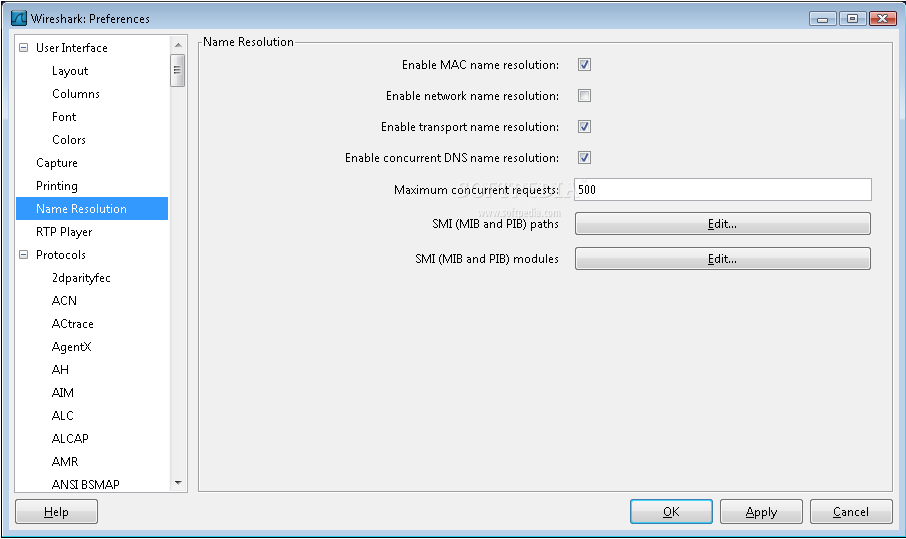Click the tree scrollbar down arrow
Viewport: 906px width, 539px height.
178,483
